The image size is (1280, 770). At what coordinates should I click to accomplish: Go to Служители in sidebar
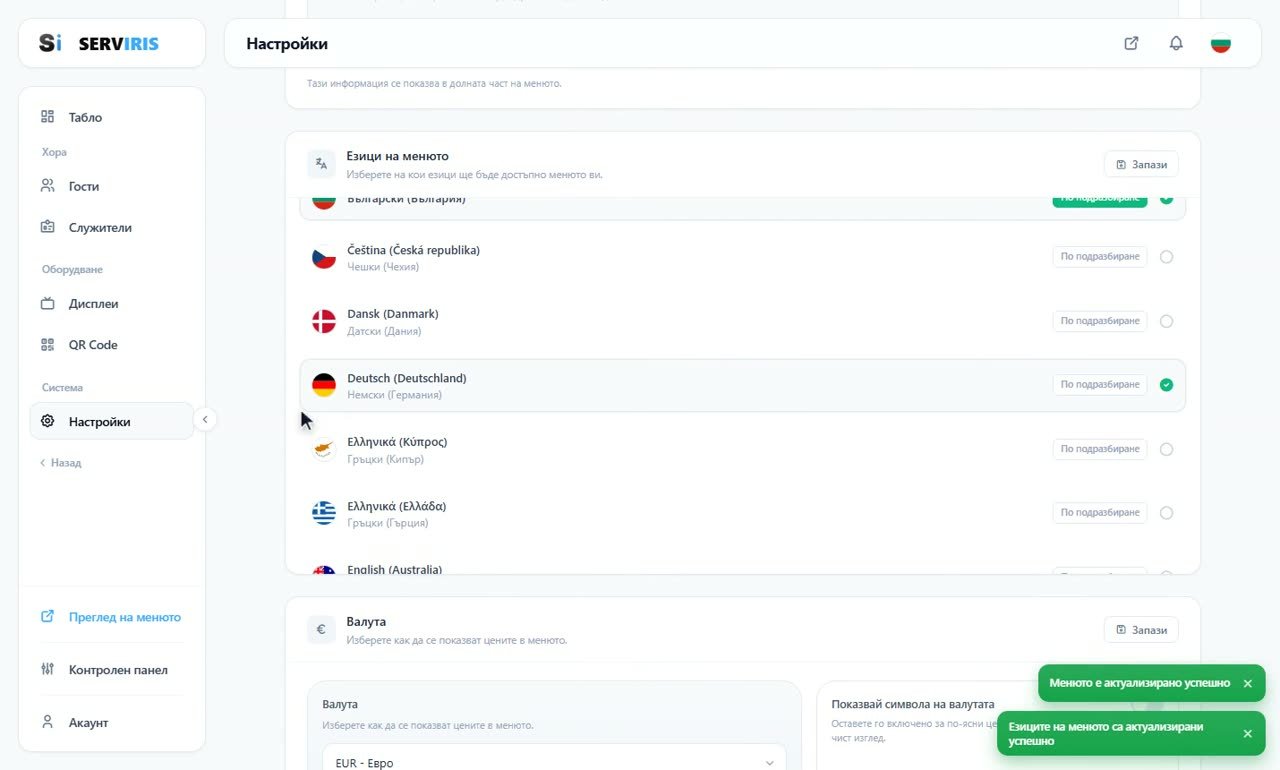pos(111,227)
